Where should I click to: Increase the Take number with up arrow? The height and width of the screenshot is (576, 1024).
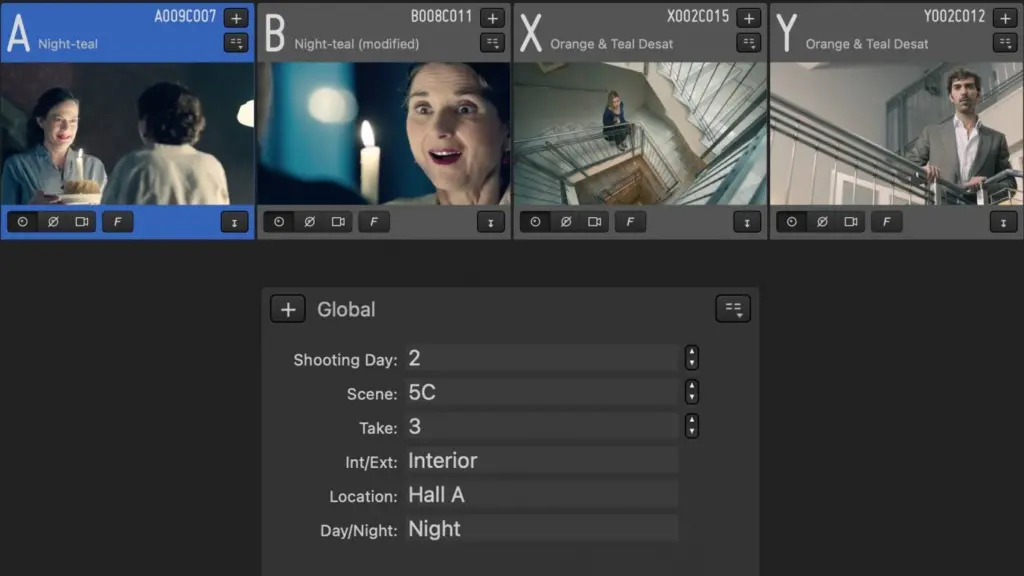(692, 420)
